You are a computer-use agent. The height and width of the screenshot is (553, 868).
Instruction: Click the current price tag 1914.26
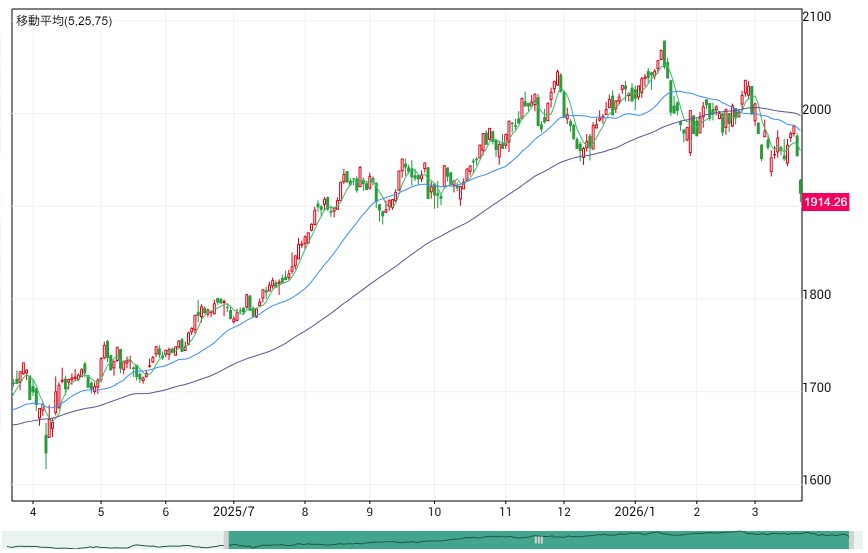point(825,202)
